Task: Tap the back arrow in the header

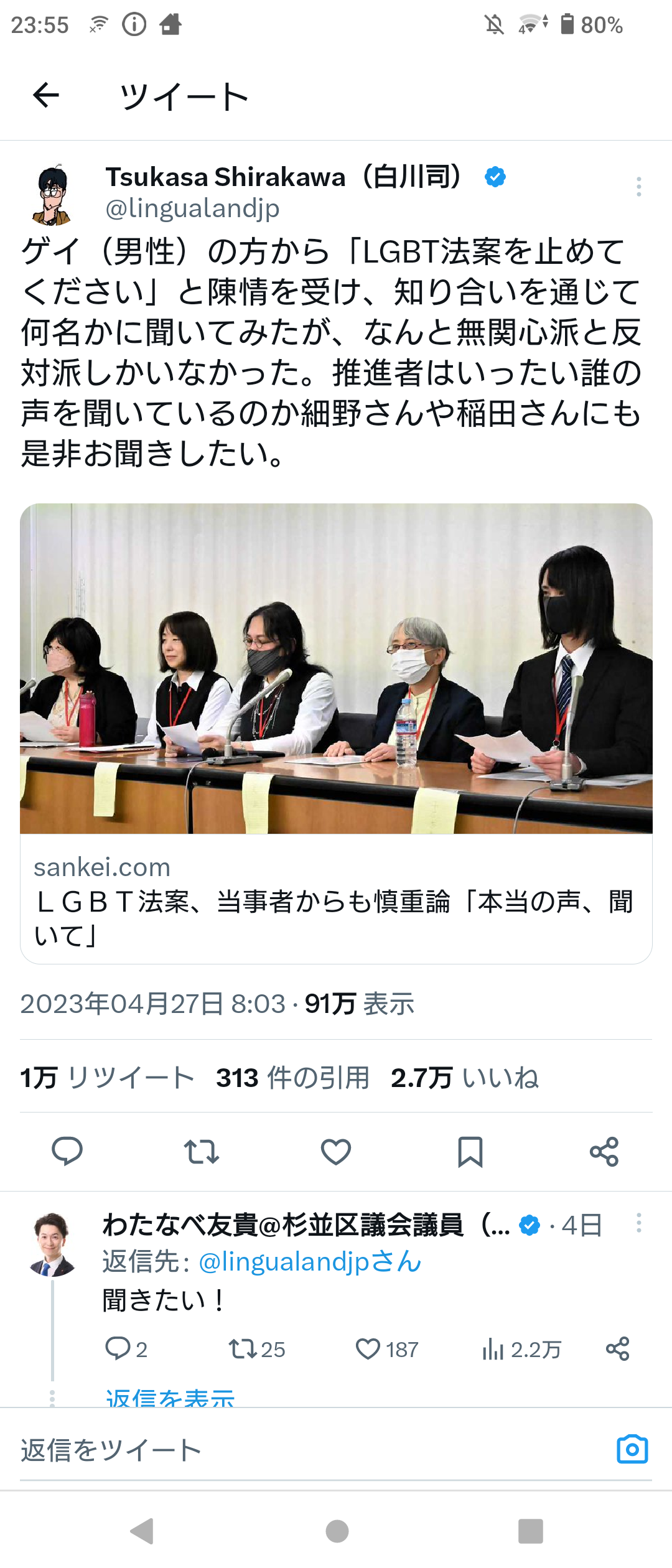Action: [46, 95]
